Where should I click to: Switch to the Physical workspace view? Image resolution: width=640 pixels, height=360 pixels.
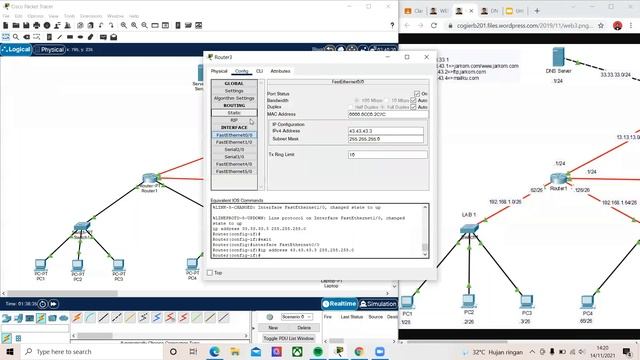pyautogui.click(x=50, y=49)
